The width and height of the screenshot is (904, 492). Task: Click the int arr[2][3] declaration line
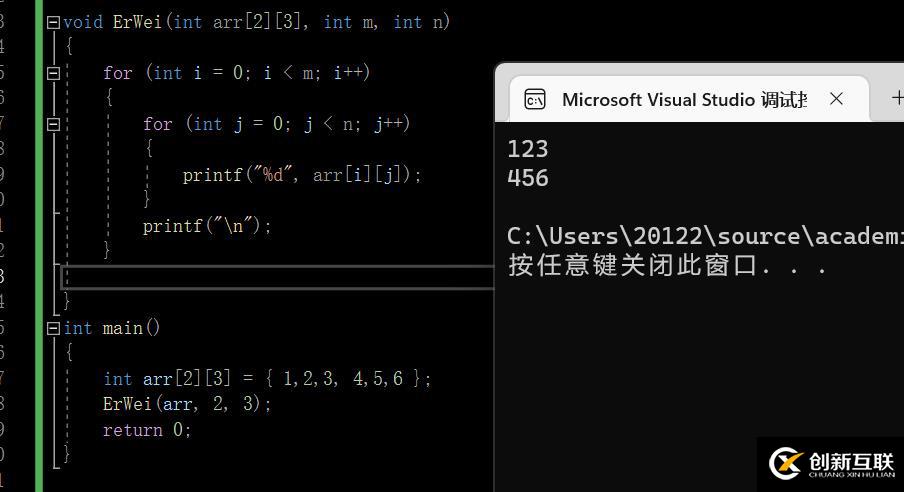tap(266, 379)
